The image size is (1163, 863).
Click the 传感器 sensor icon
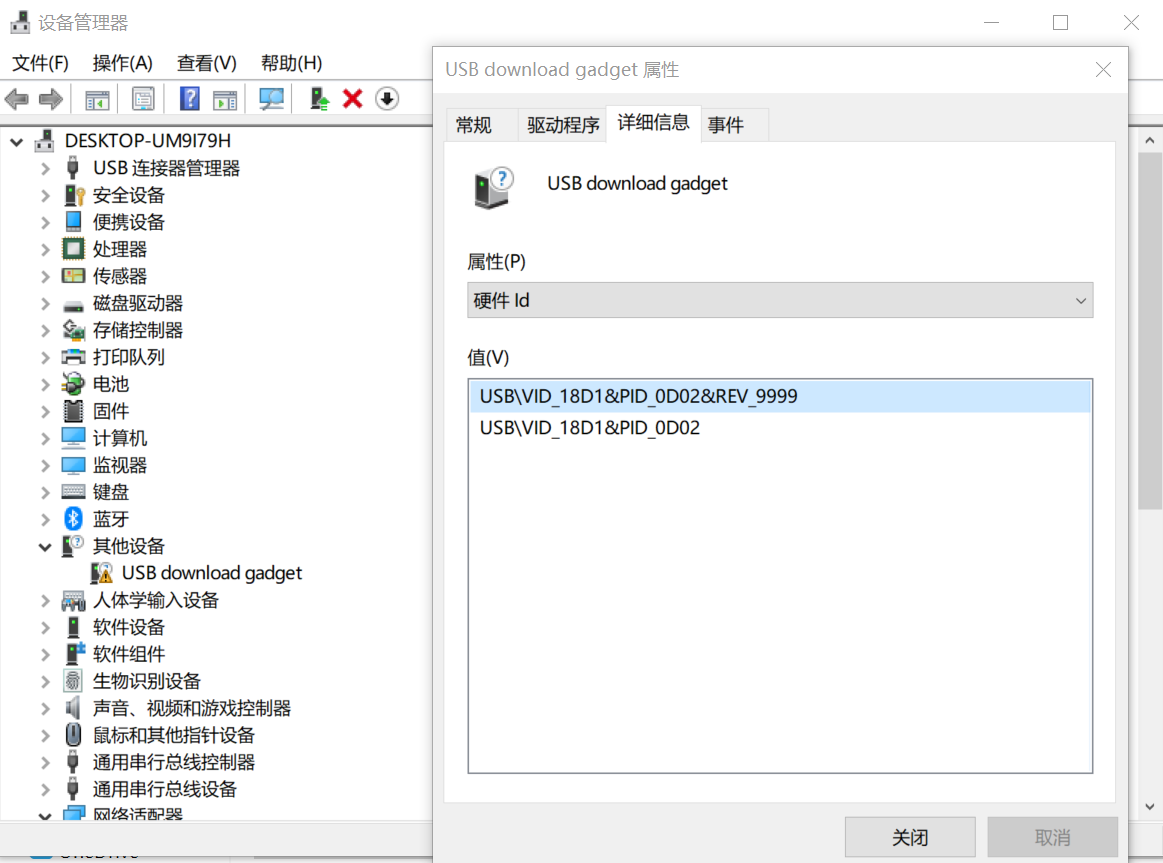73,276
